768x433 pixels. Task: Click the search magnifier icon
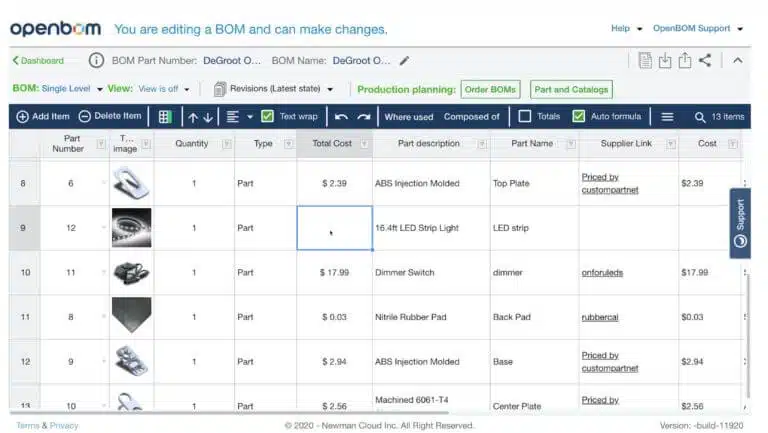click(700, 117)
